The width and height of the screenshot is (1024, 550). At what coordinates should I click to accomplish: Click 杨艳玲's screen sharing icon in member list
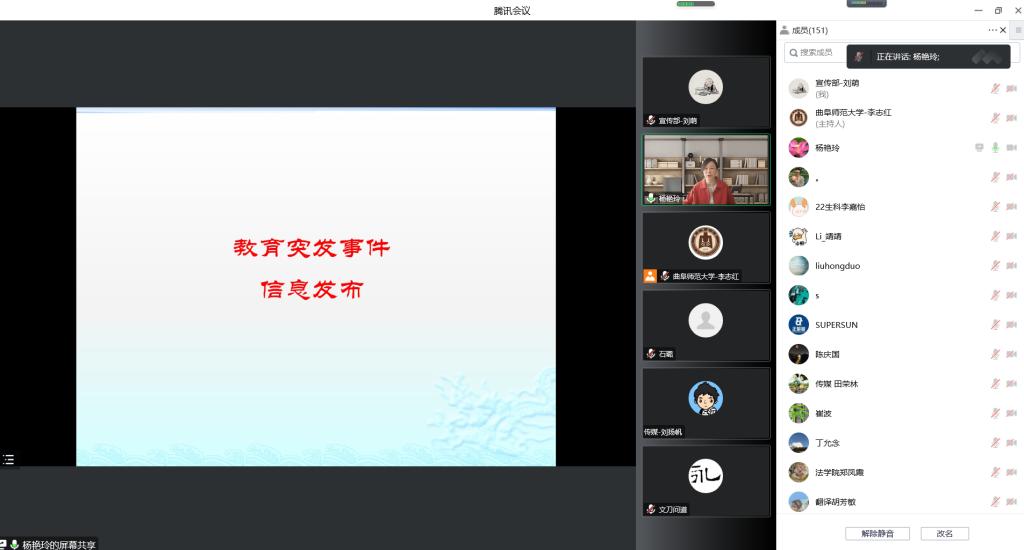(979, 148)
